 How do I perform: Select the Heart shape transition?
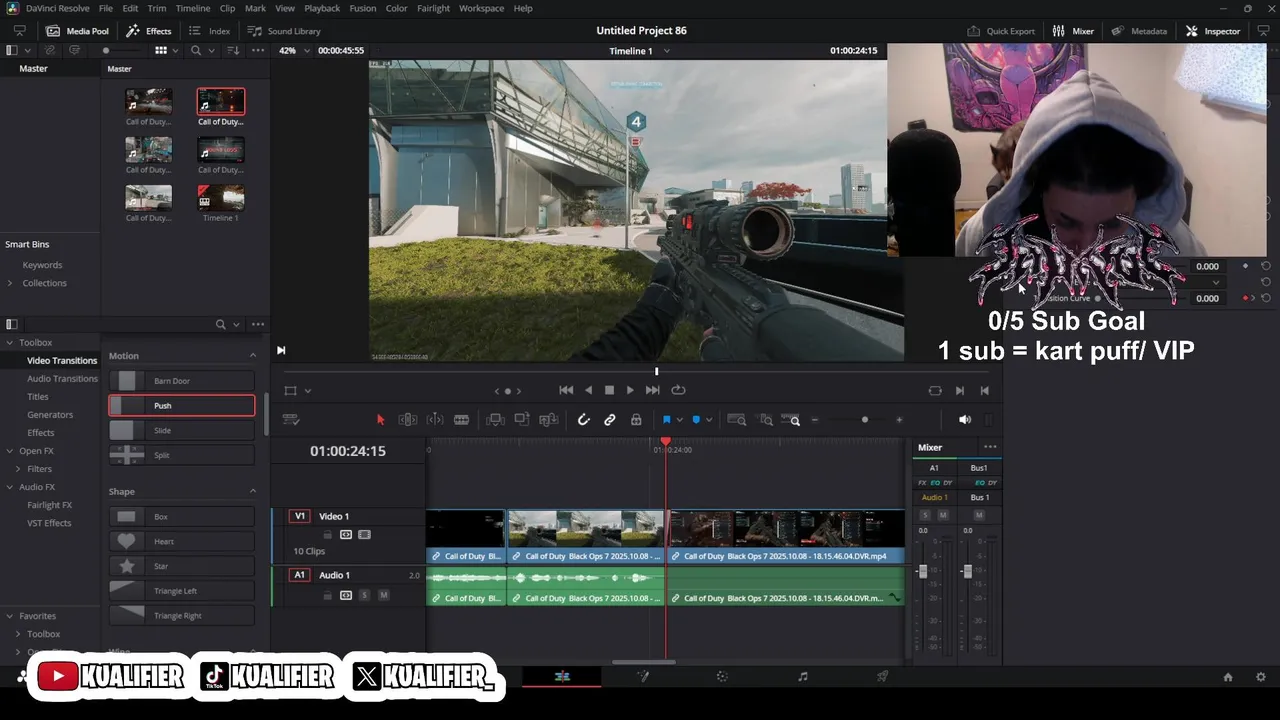(181, 541)
